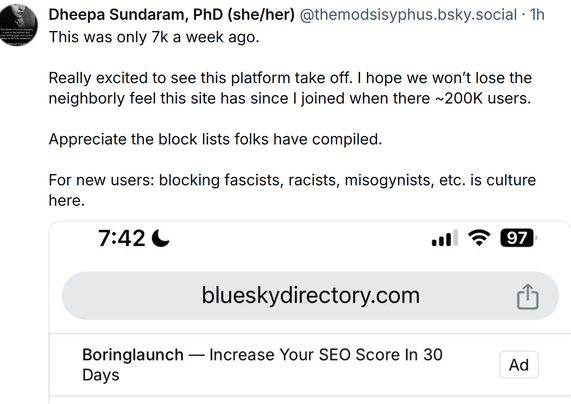Open the @themodsisyphus.bsky.social handle link
Screen dimensions: 571x404
[x=408, y=15]
